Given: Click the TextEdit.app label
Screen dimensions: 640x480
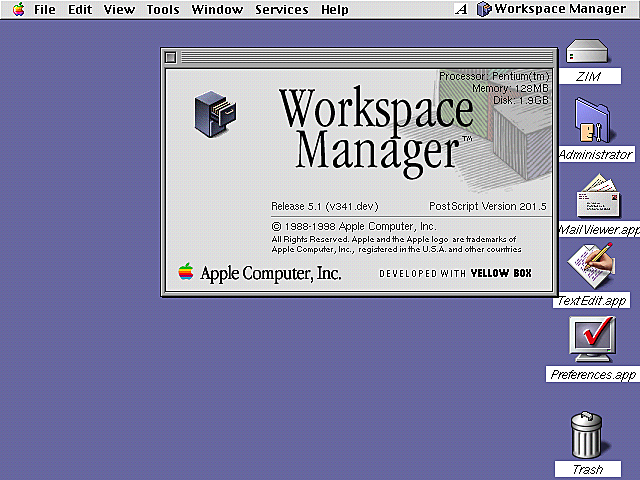Looking at the screenshot, I should (x=591, y=300).
